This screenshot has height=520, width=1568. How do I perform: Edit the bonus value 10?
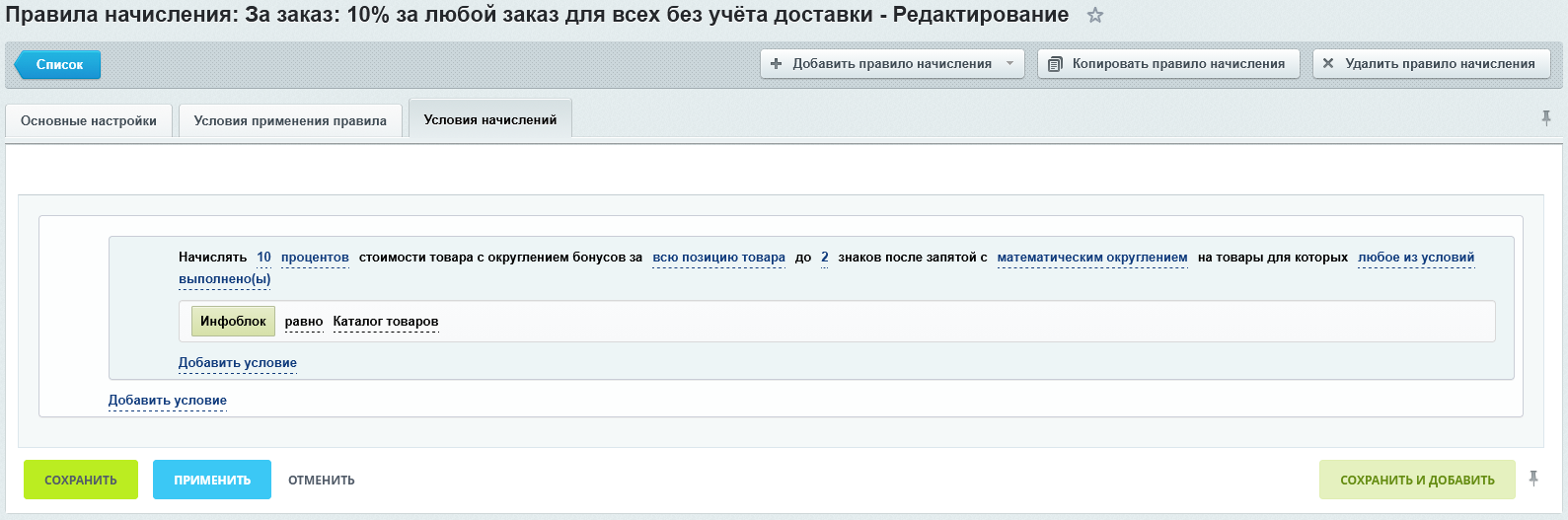(263, 258)
